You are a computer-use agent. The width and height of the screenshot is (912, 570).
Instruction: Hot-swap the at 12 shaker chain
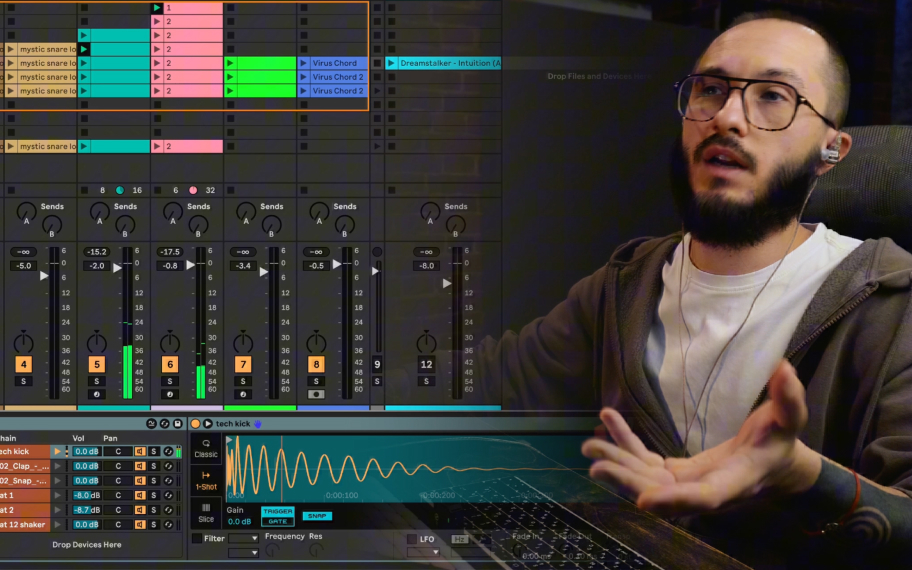point(168,524)
